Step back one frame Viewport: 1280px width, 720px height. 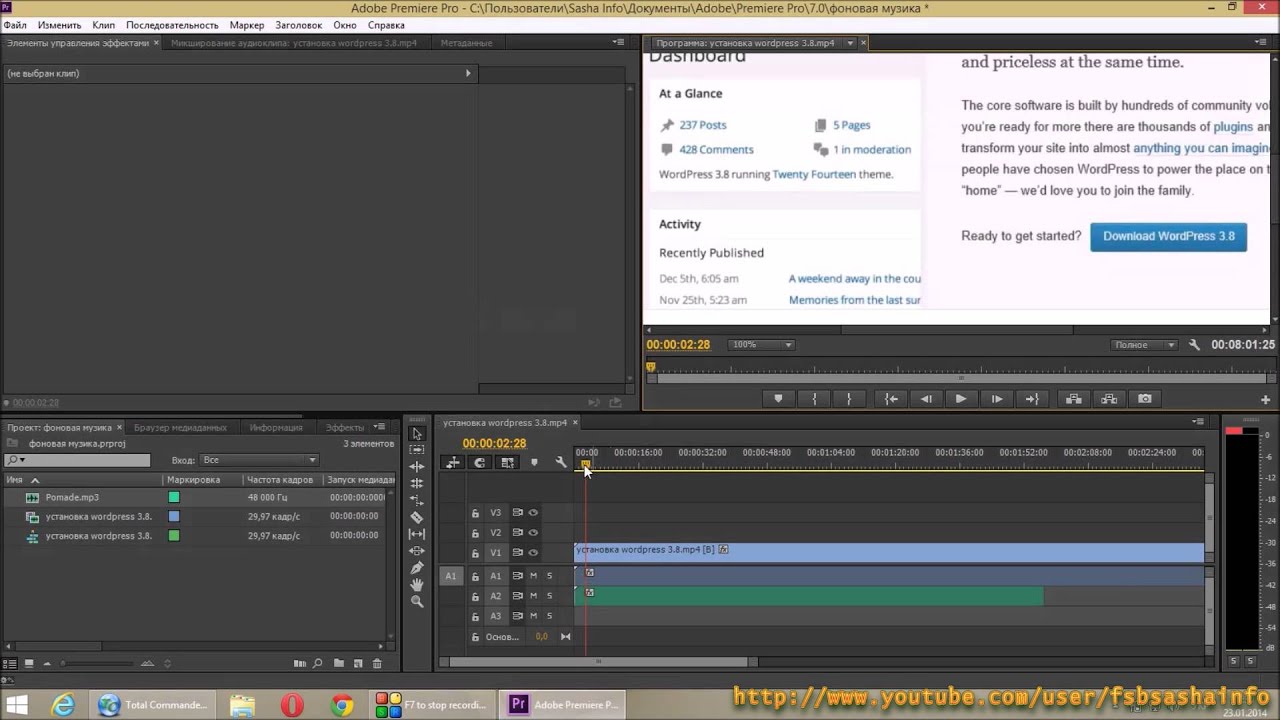coord(926,399)
